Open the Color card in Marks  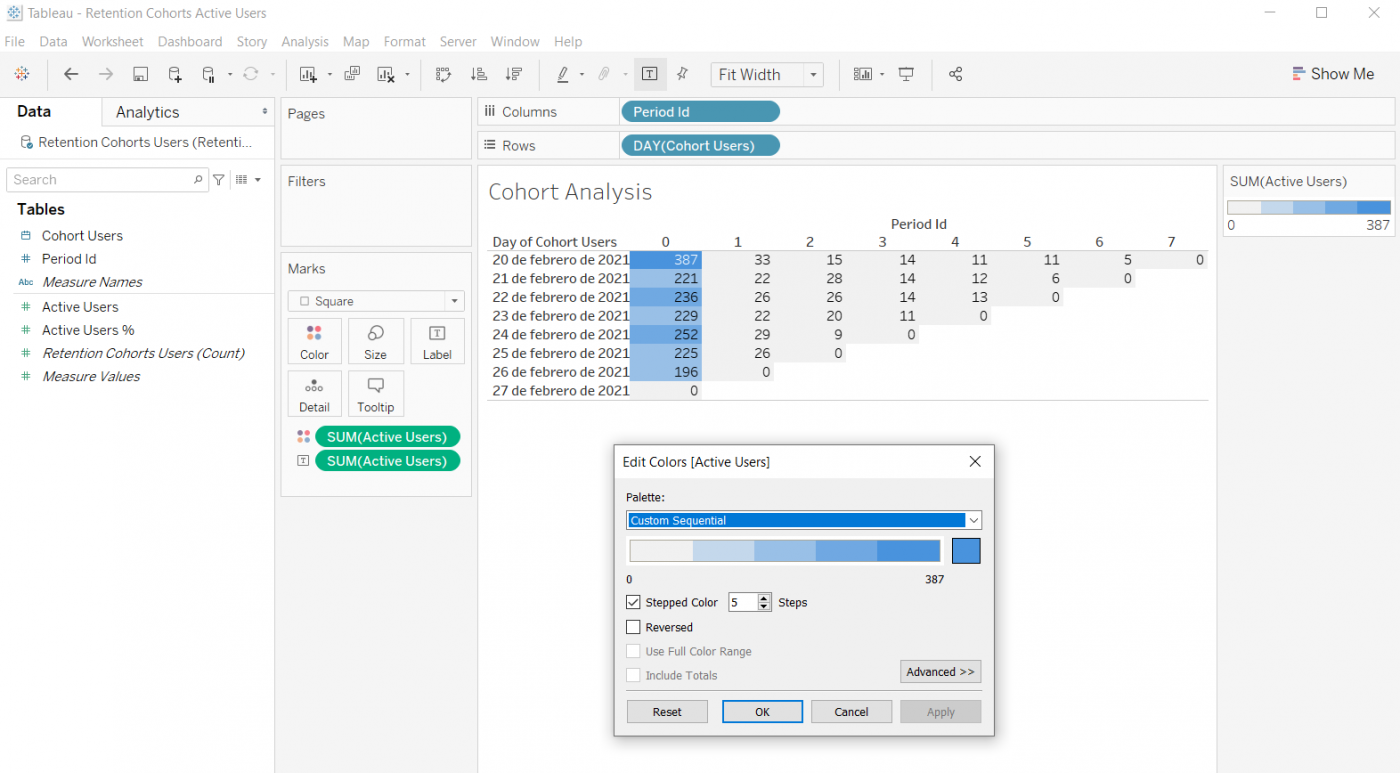314,341
